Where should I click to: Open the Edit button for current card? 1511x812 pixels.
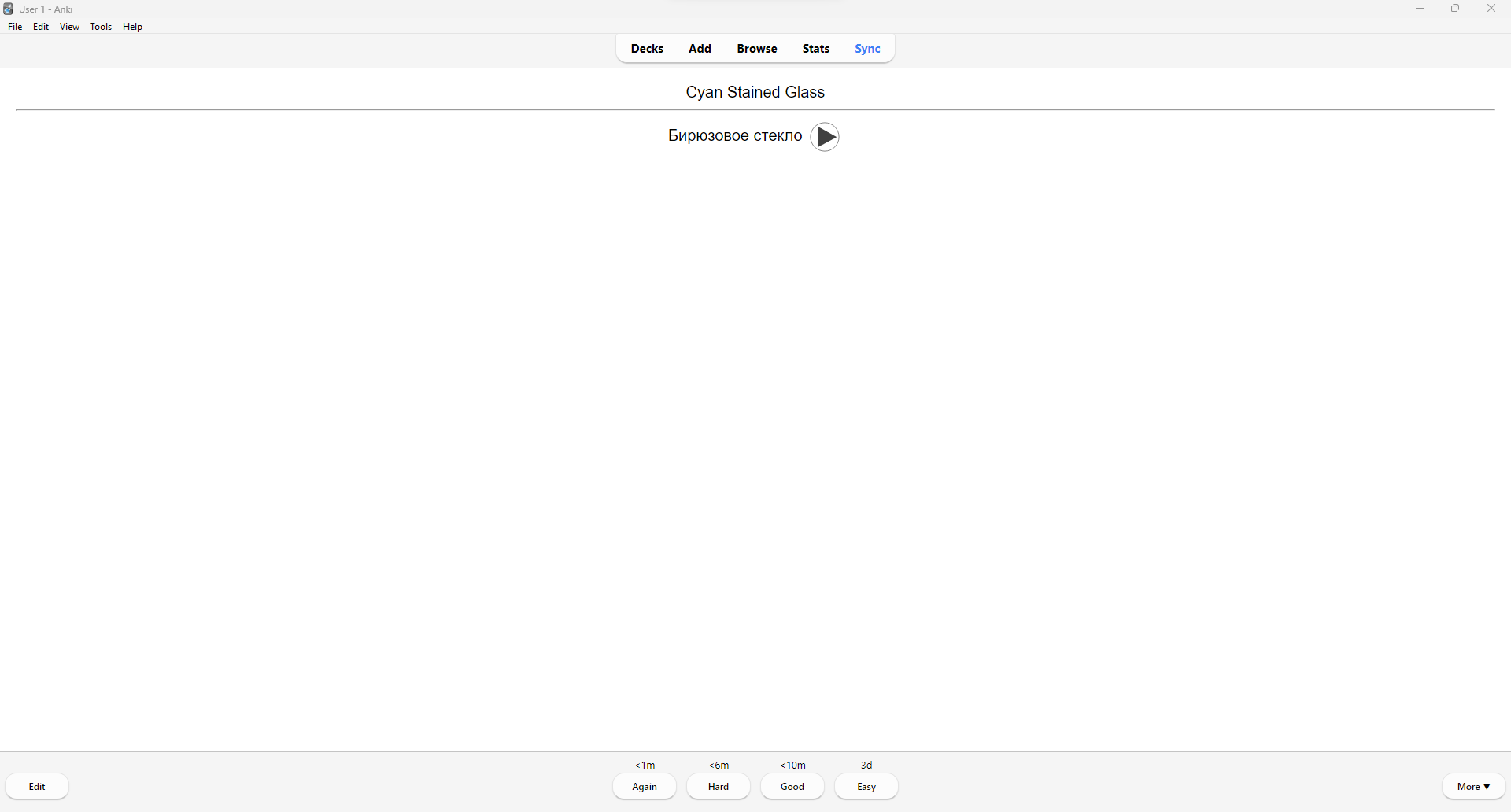37,787
